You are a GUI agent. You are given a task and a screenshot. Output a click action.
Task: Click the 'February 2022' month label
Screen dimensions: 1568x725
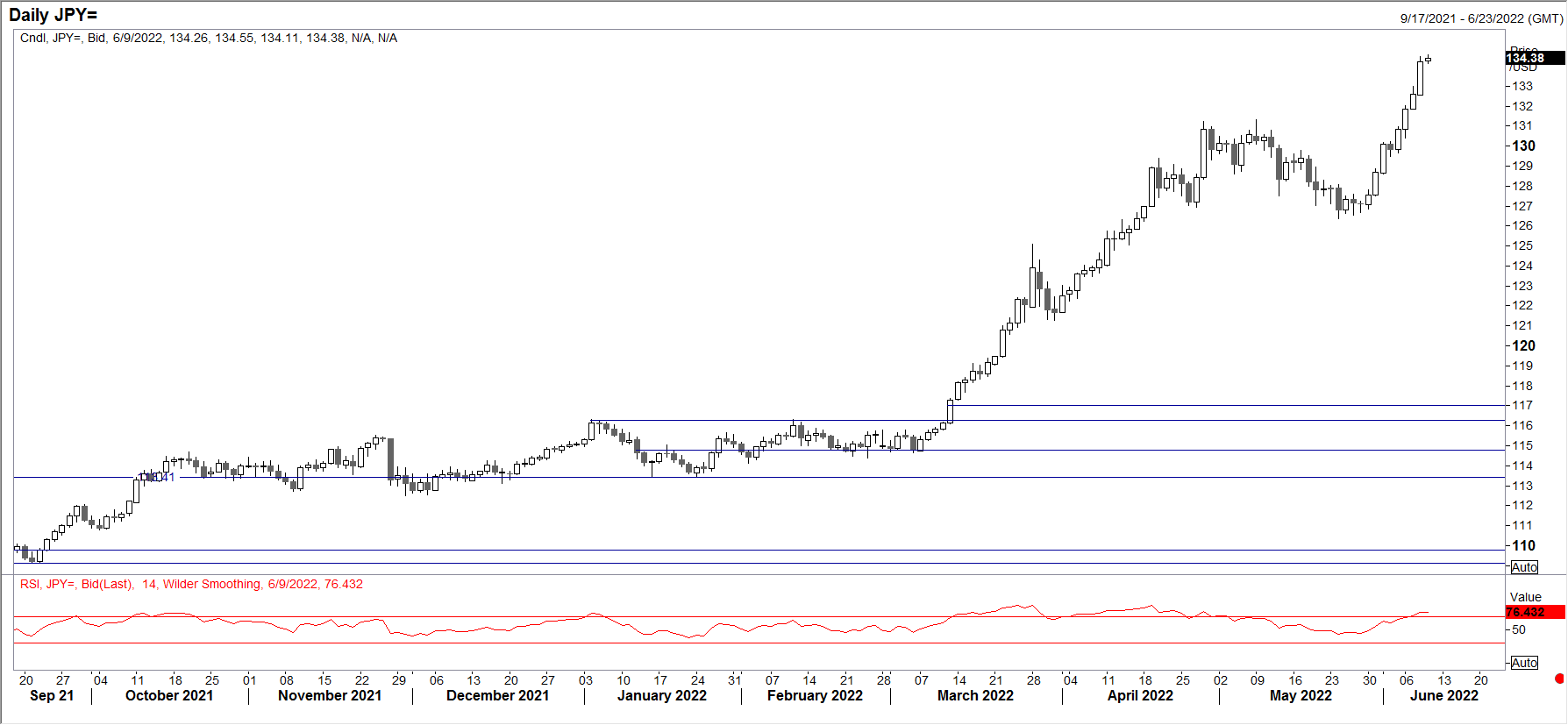pos(815,695)
